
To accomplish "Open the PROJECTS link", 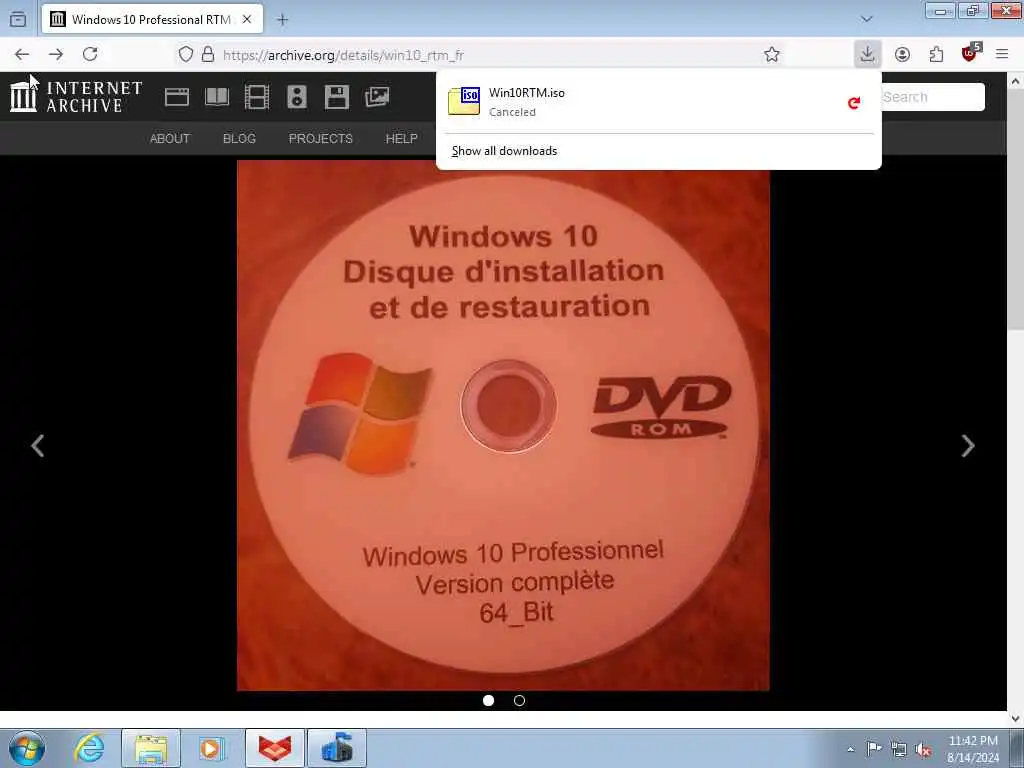I will coord(321,138).
